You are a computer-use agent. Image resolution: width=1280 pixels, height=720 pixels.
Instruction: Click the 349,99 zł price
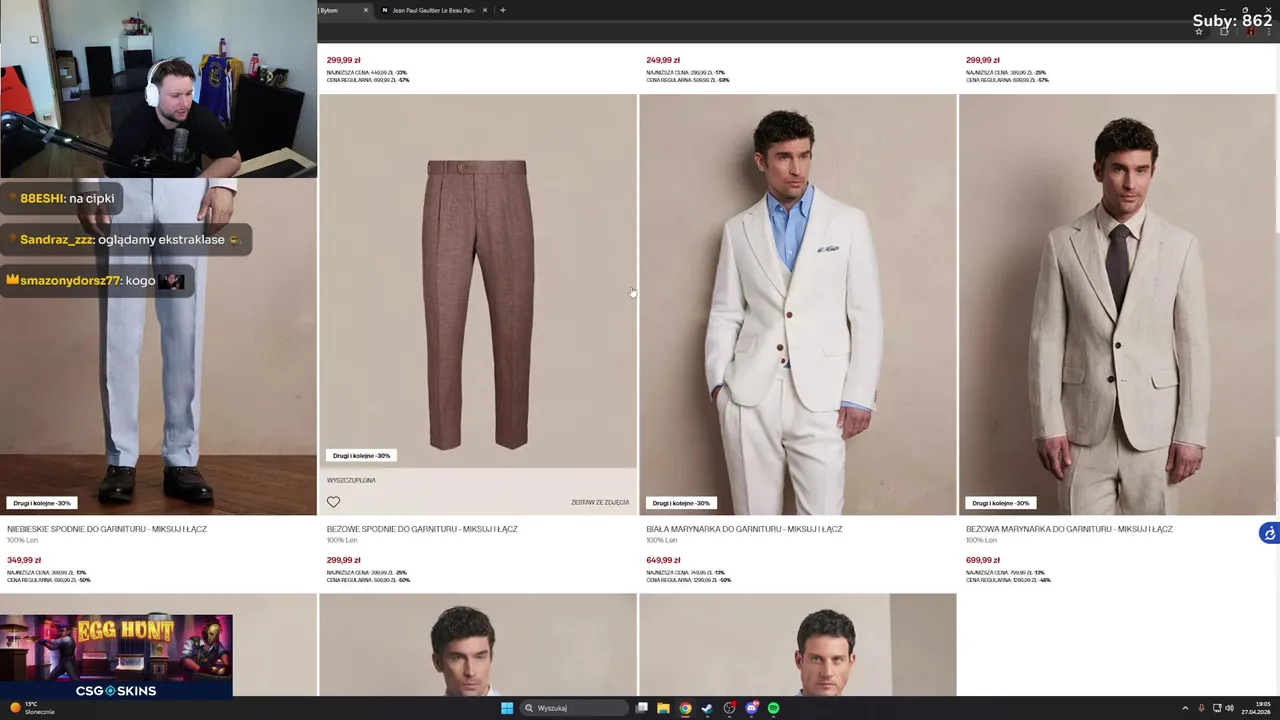pos(24,560)
